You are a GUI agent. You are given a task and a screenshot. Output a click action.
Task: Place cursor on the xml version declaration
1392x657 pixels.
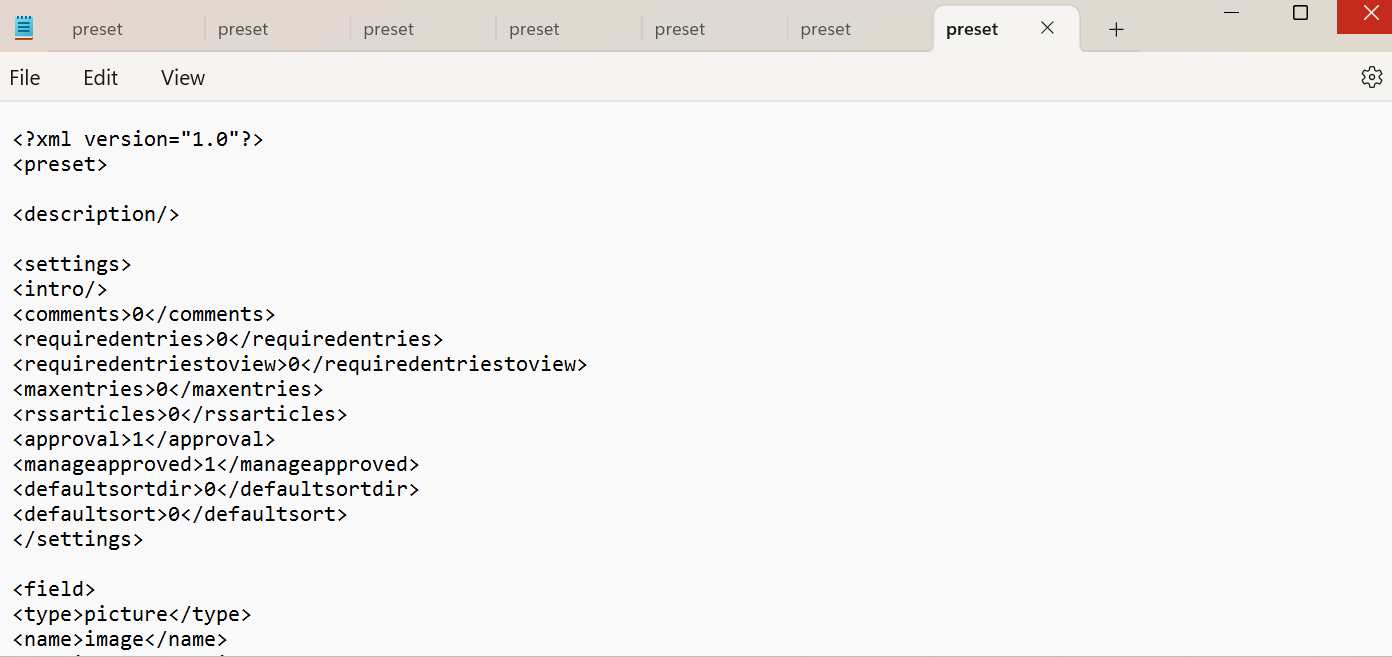point(138,139)
